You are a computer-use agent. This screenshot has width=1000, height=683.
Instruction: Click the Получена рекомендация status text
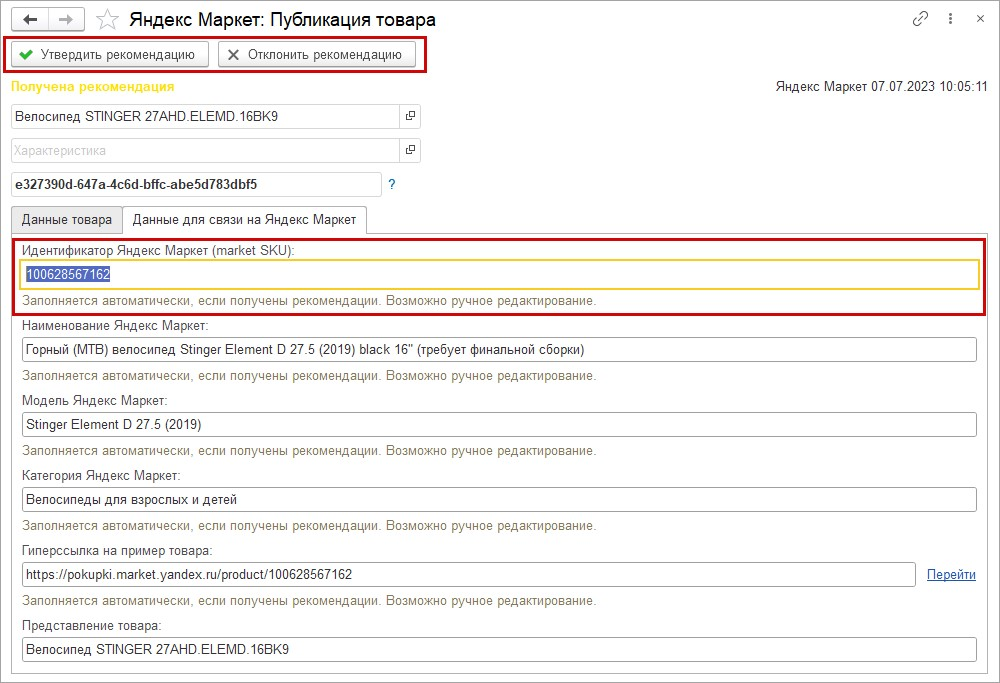(92, 87)
